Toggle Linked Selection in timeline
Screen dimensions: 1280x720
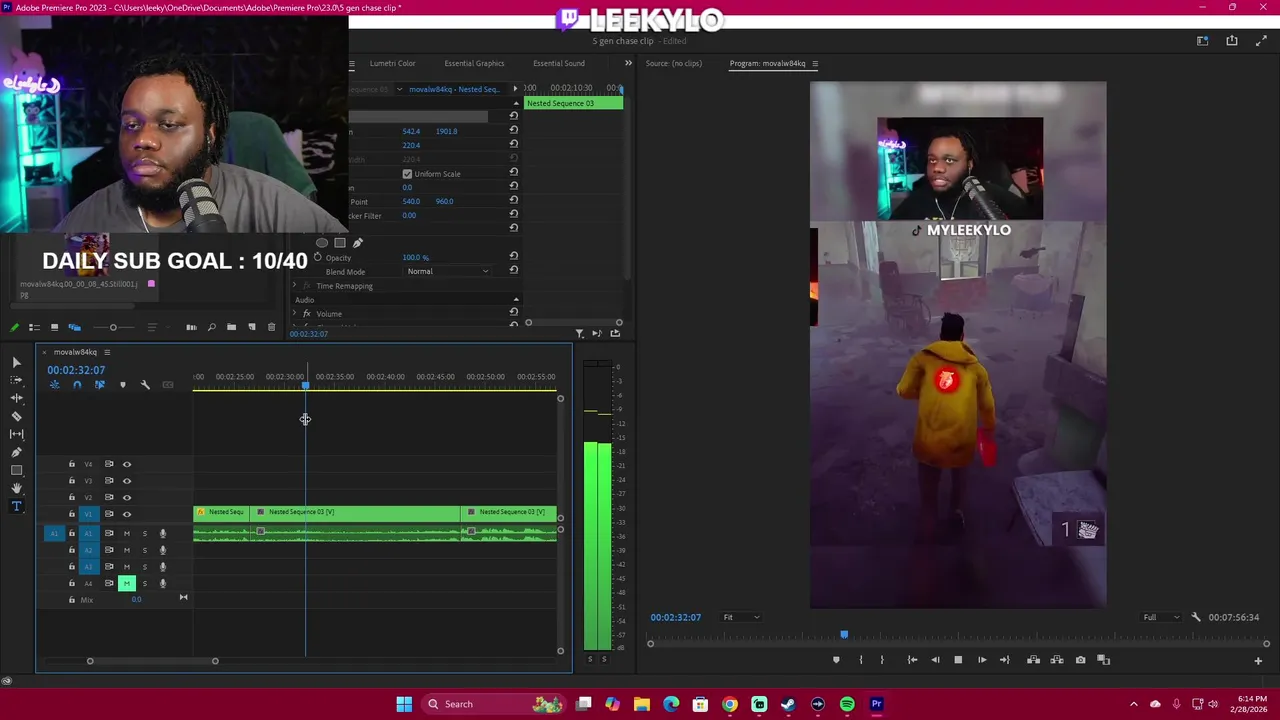(99, 385)
